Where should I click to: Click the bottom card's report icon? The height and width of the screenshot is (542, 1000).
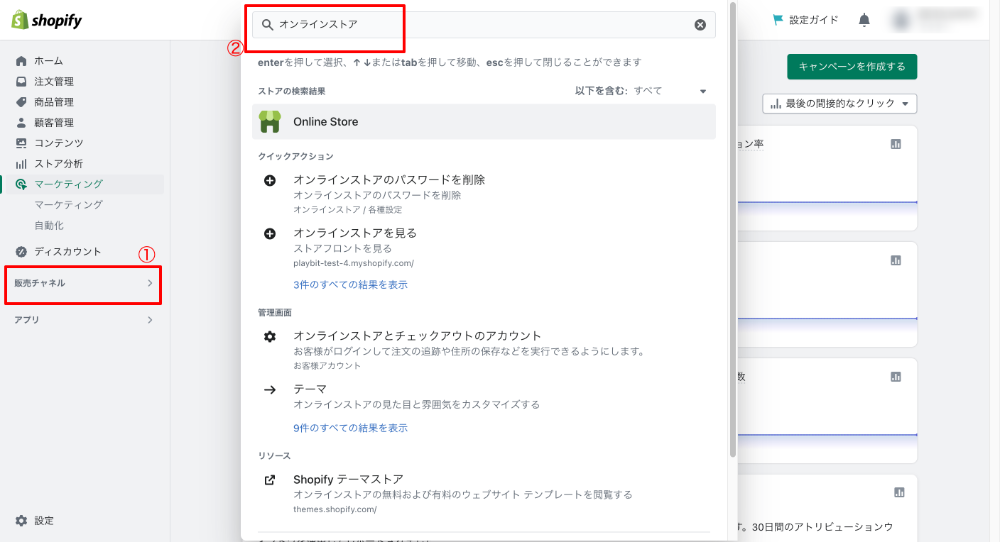pyautogui.click(x=899, y=492)
